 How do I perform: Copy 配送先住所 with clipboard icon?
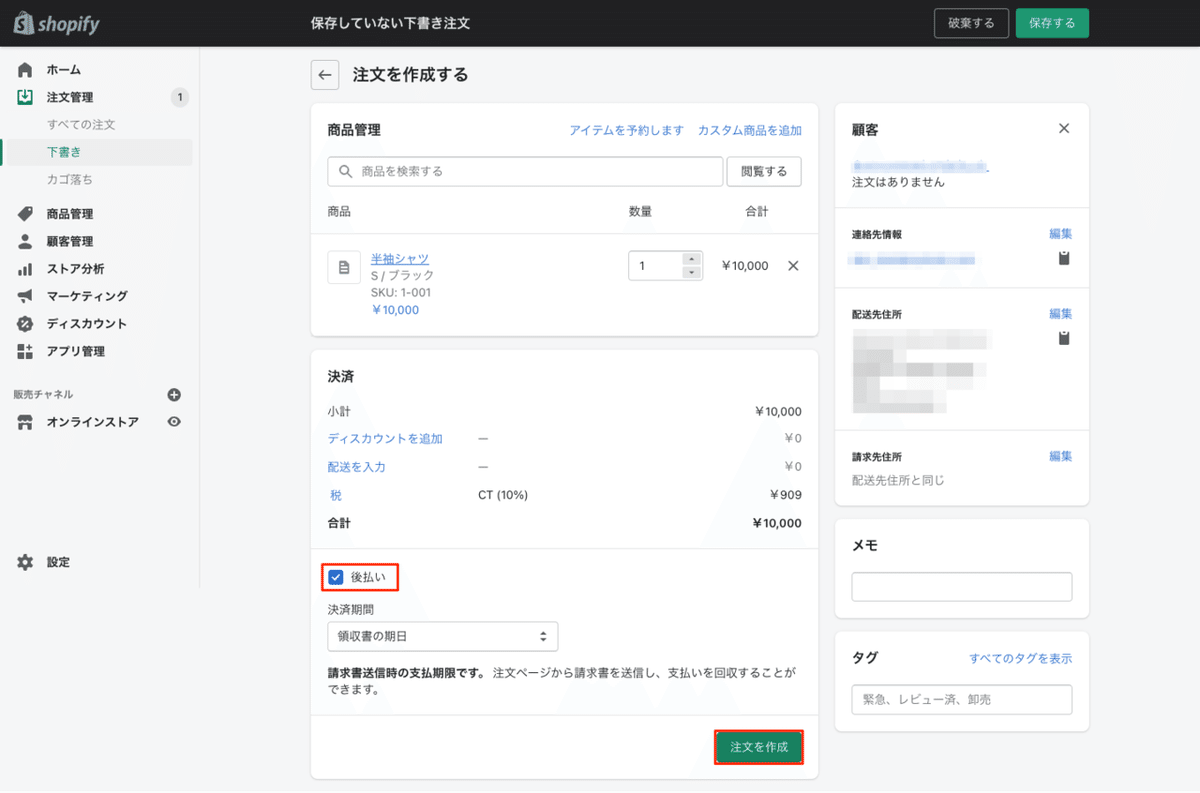tap(1064, 338)
